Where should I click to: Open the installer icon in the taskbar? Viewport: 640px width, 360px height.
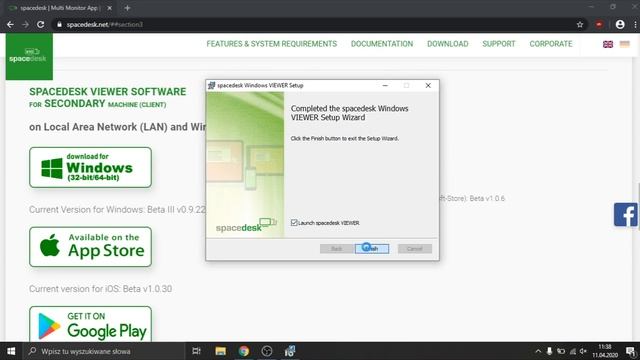(290, 351)
